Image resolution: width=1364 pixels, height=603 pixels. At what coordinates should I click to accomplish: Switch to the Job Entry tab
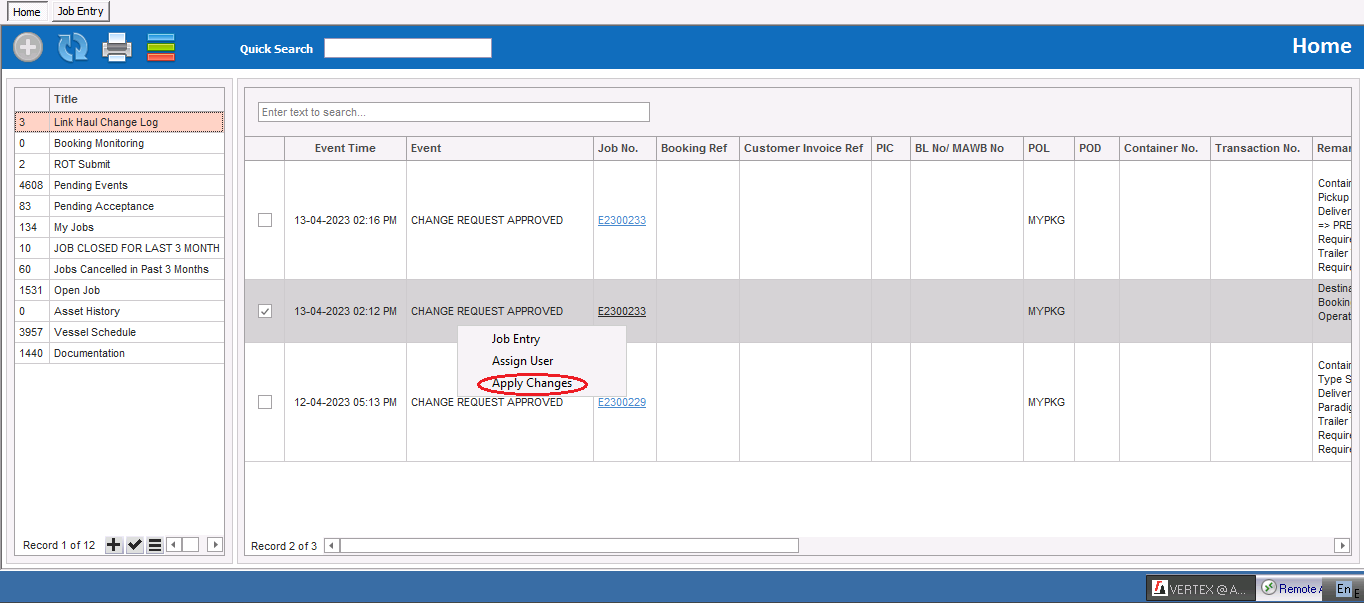pos(80,11)
